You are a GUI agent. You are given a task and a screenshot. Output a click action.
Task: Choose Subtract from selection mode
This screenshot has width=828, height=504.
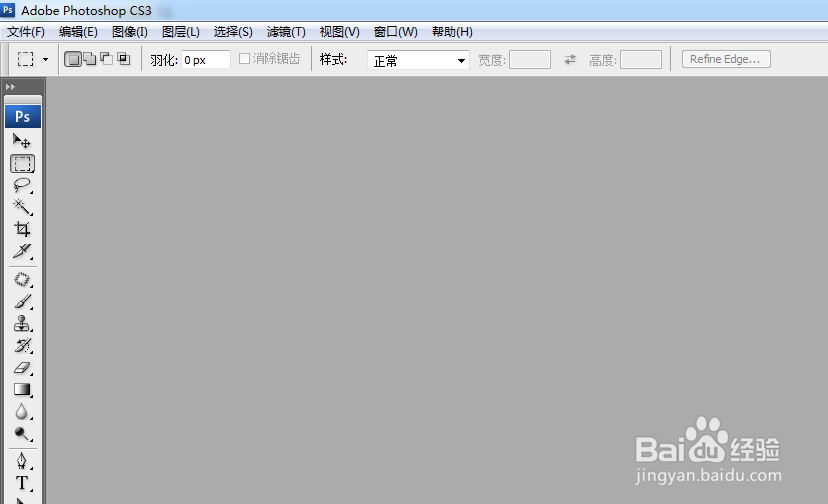pyautogui.click(x=106, y=59)
